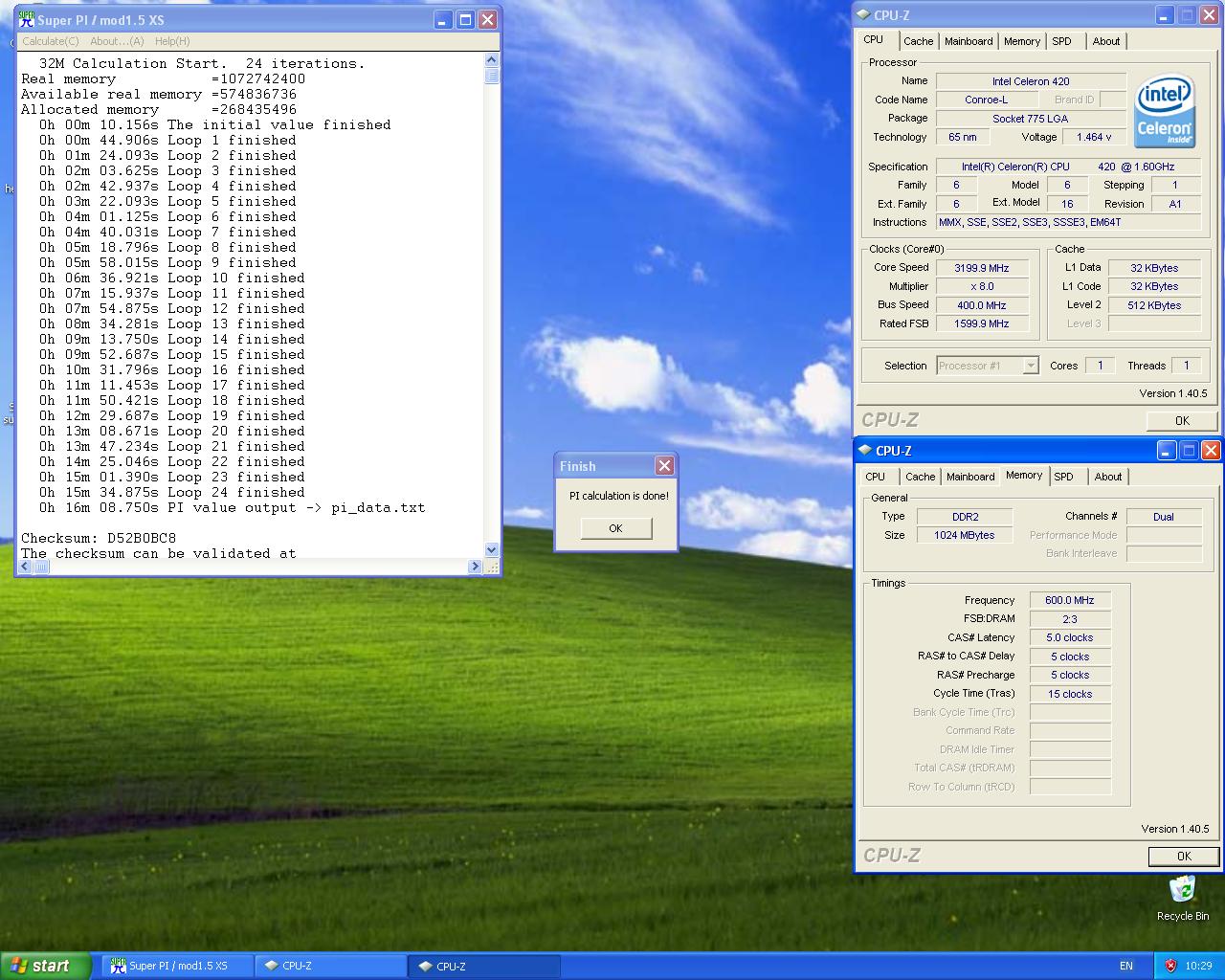Click the Multiplier x 8.0 field
Viewport: 1225px width, 980px height.
click(982, 286)
